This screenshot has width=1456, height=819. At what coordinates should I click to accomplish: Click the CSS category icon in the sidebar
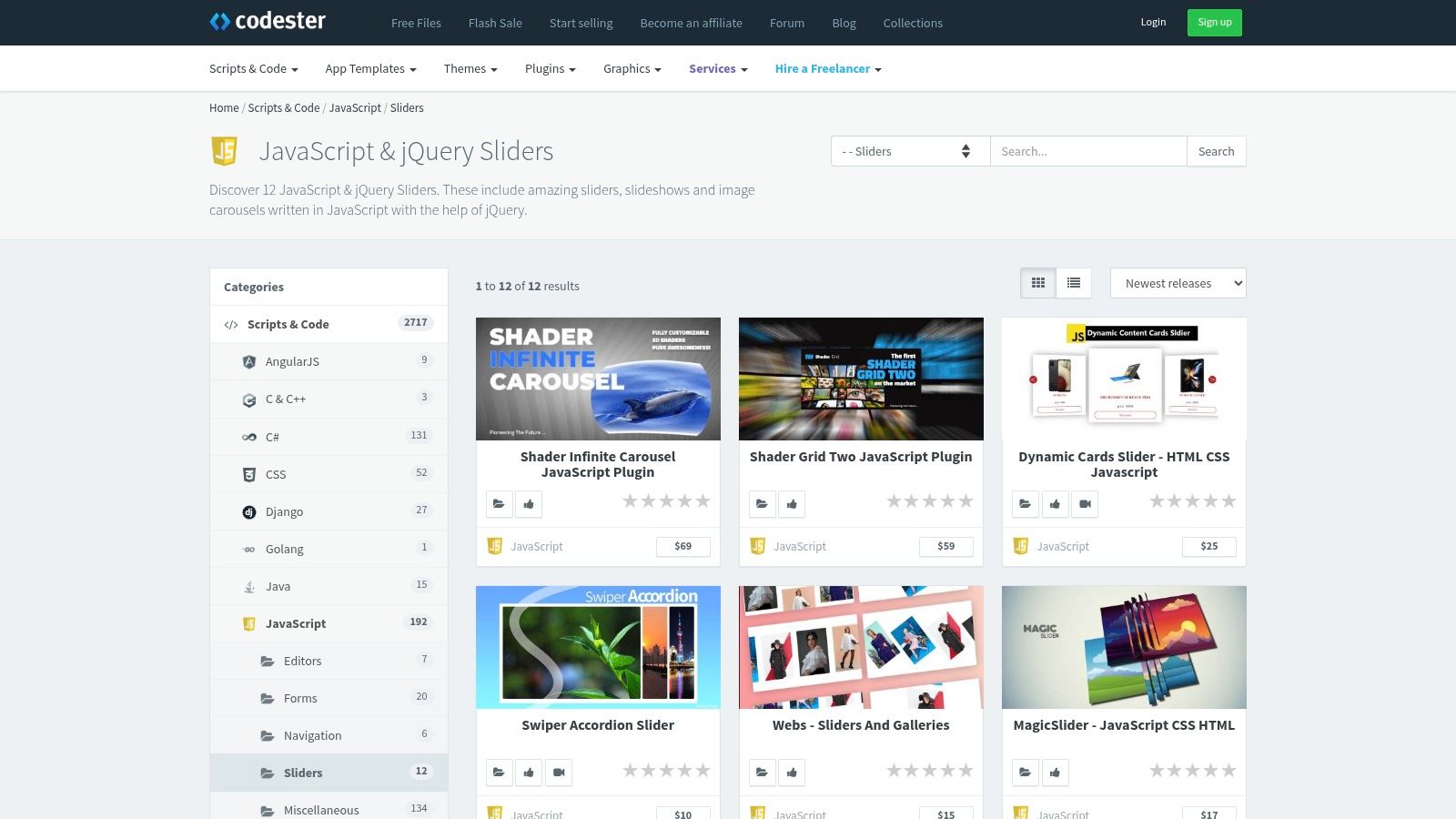(x=248, y=473)
